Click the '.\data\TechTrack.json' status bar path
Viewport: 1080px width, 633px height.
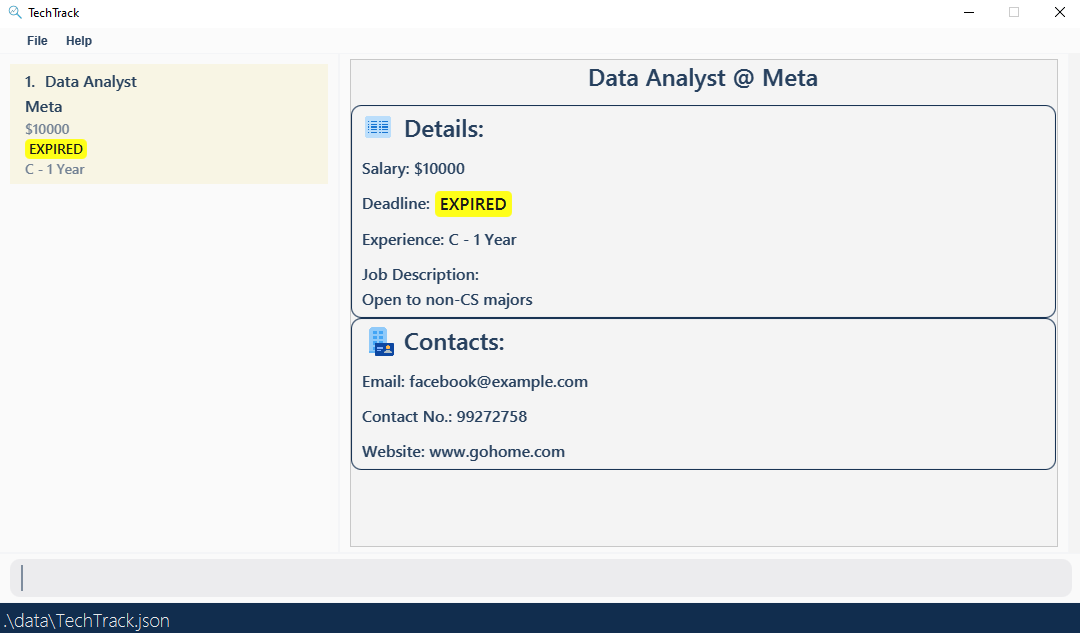point(87,621)
